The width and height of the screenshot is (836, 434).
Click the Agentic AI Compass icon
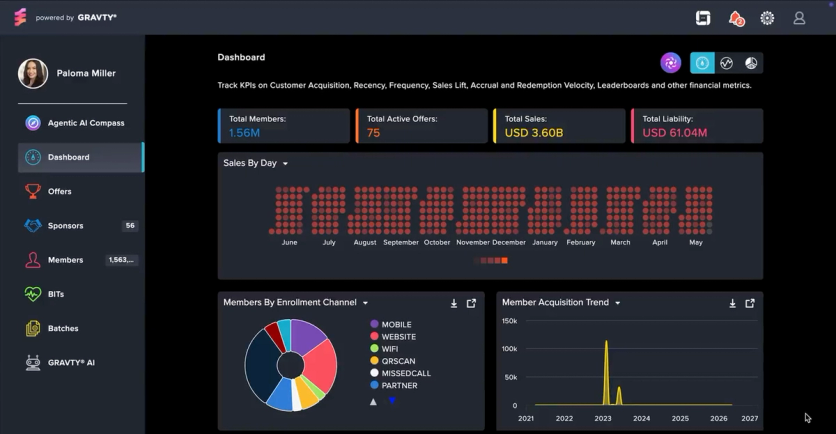33,123
